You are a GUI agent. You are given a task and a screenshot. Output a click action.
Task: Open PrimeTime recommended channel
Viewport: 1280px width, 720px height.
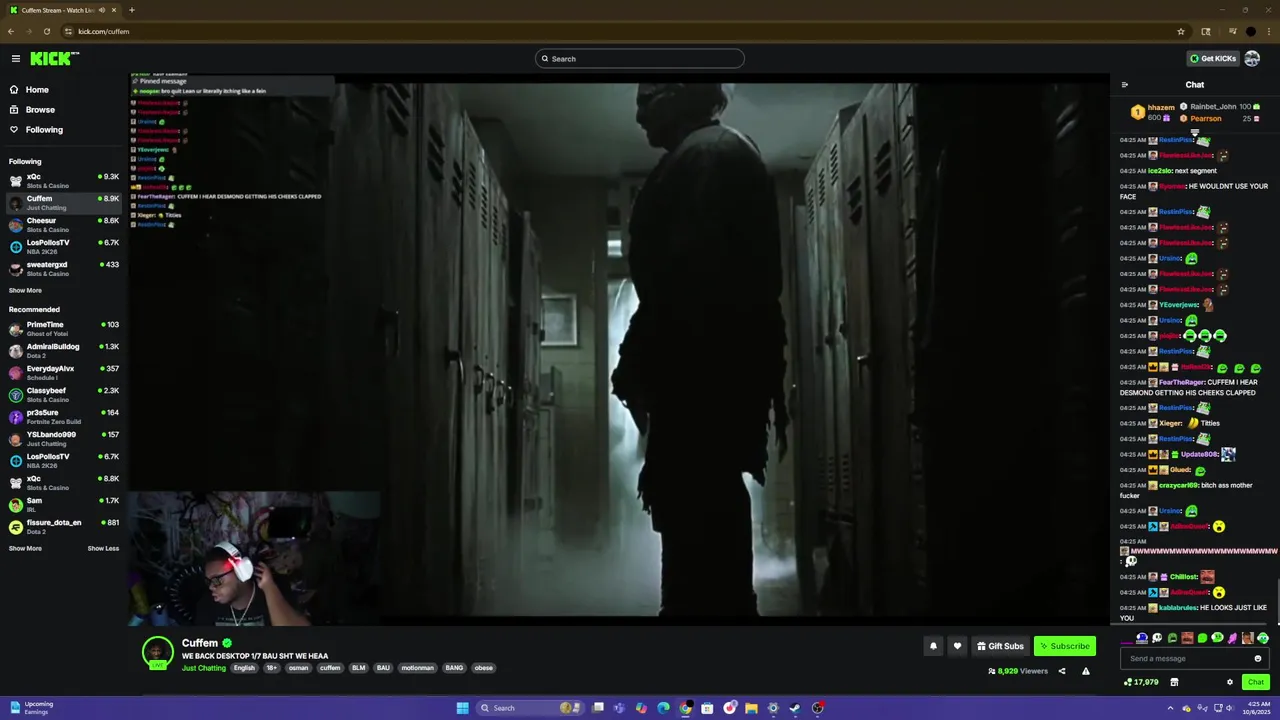[x=64, y=329]
